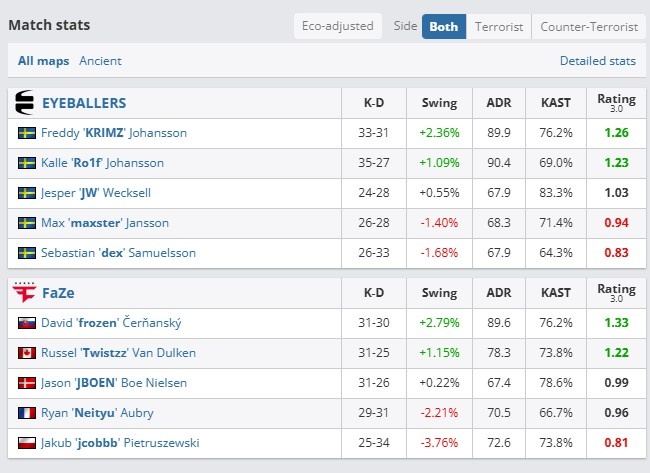Viewport: 650px width, 473px height.
Task: Open Kalle 'Ro1f' Johansson's player profile
Action: point(102,163)
